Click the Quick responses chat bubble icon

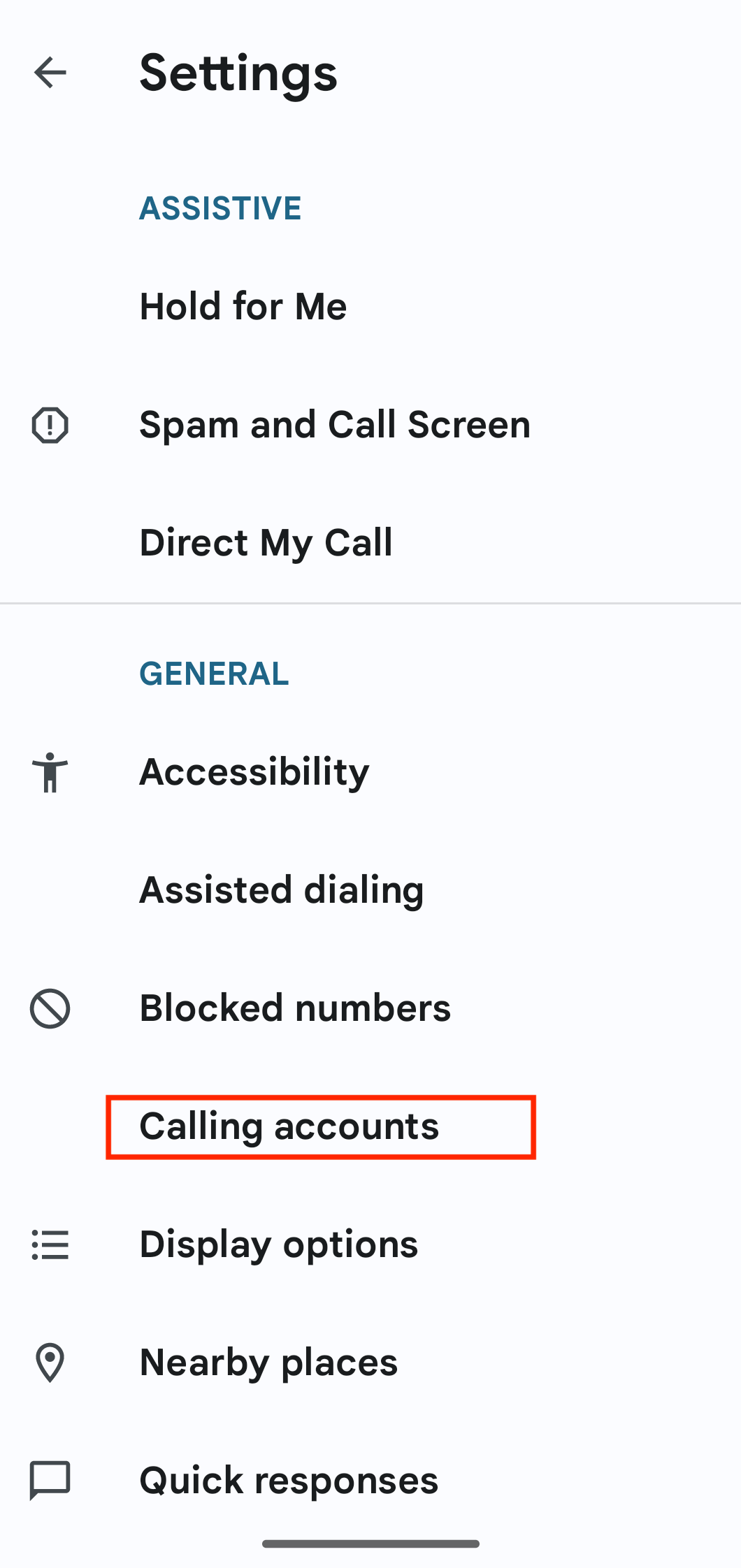49,1479
